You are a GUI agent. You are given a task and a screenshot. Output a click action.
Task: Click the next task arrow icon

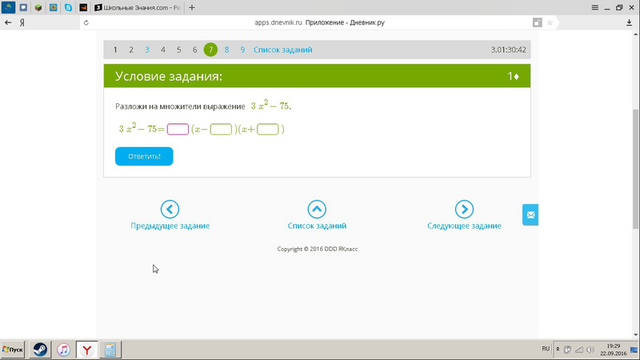click(464, 209)
